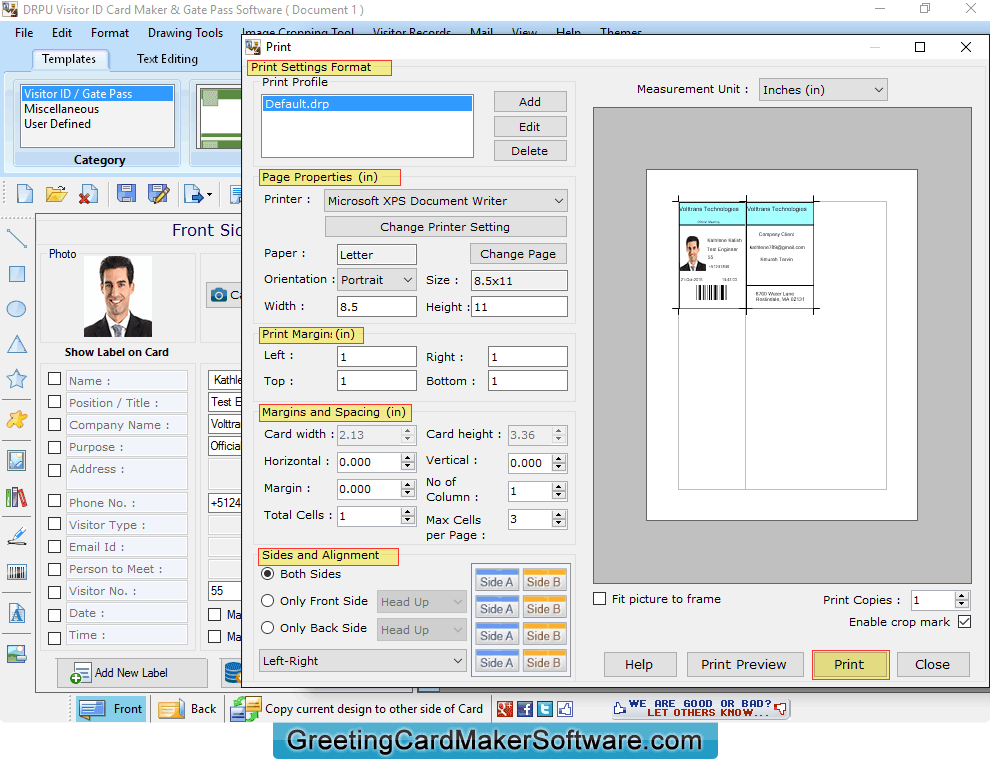Increase the Horizontal spacing value
This screenshot has width=990, height=759.
(408, 457)
